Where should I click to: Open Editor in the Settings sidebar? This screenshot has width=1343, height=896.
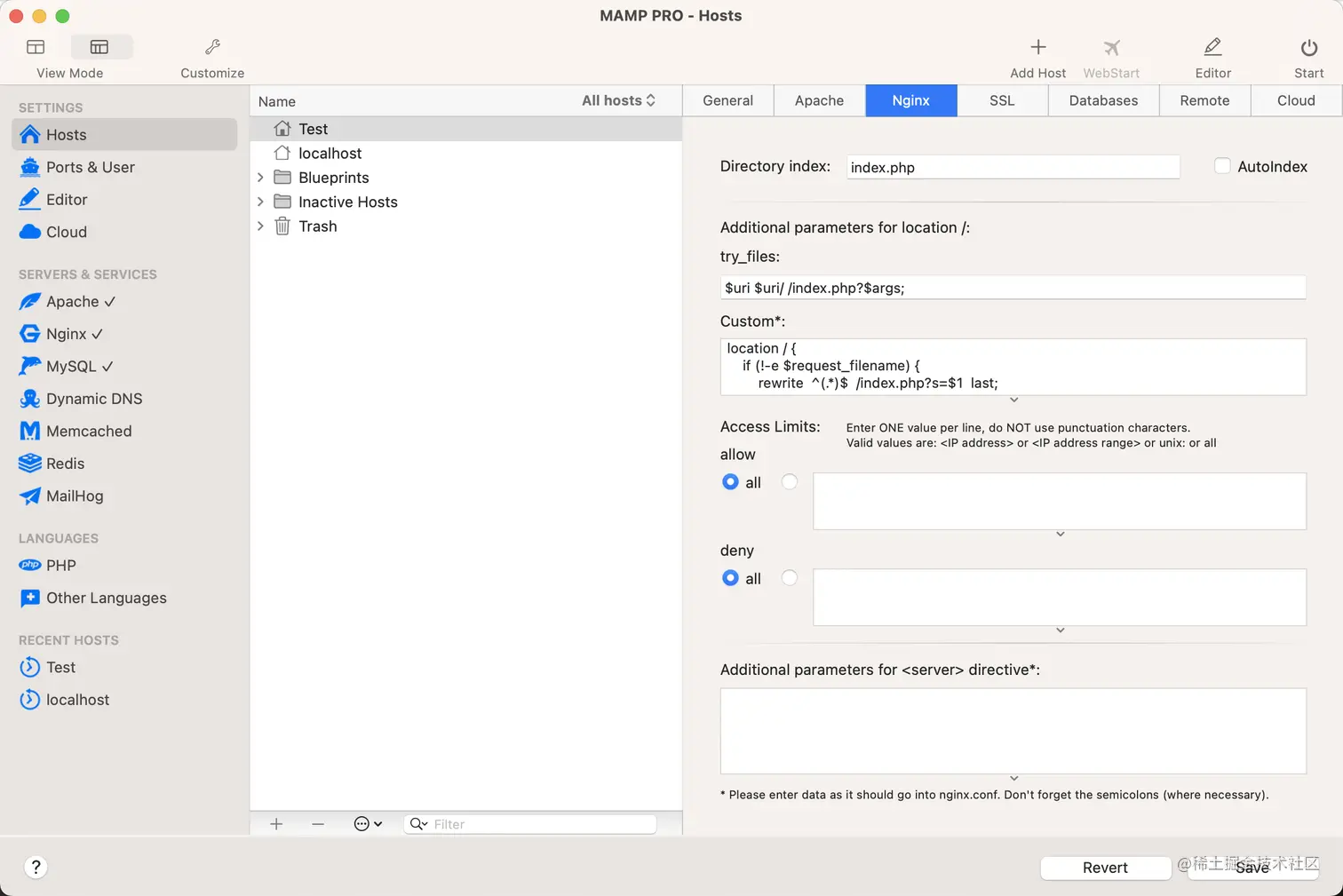coord(124,200)
